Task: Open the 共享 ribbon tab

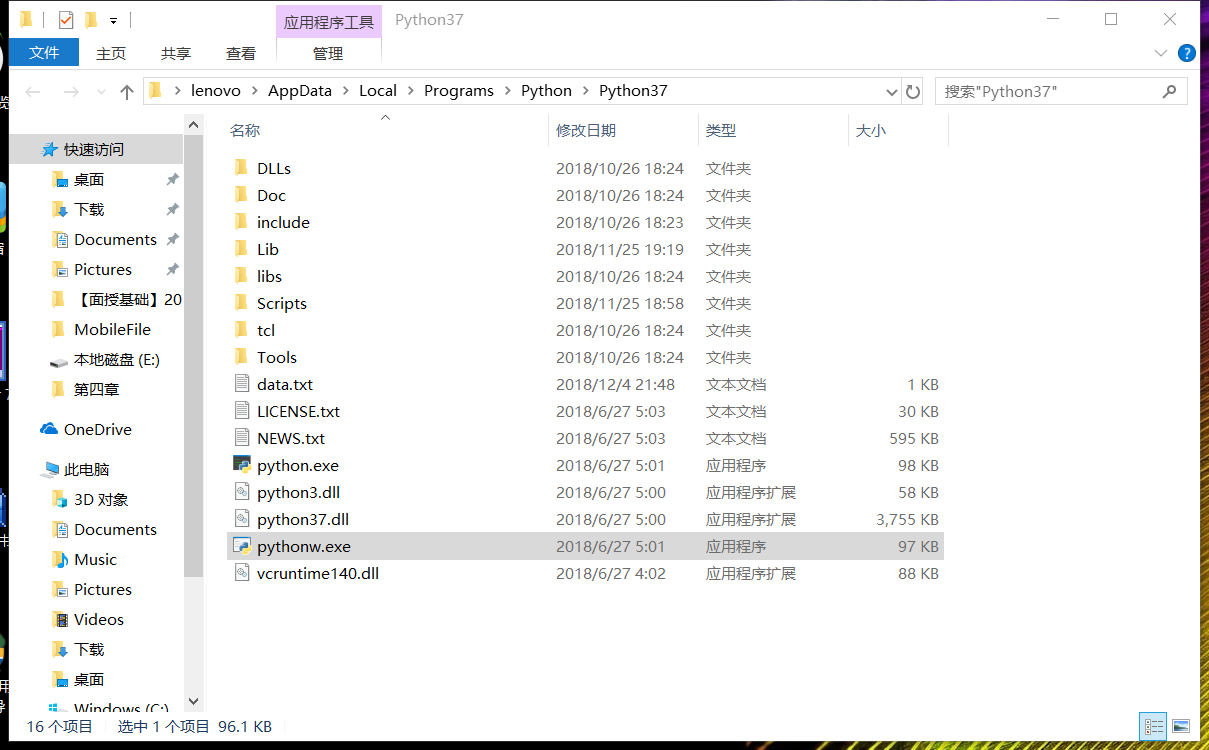Action: (176, 53)
